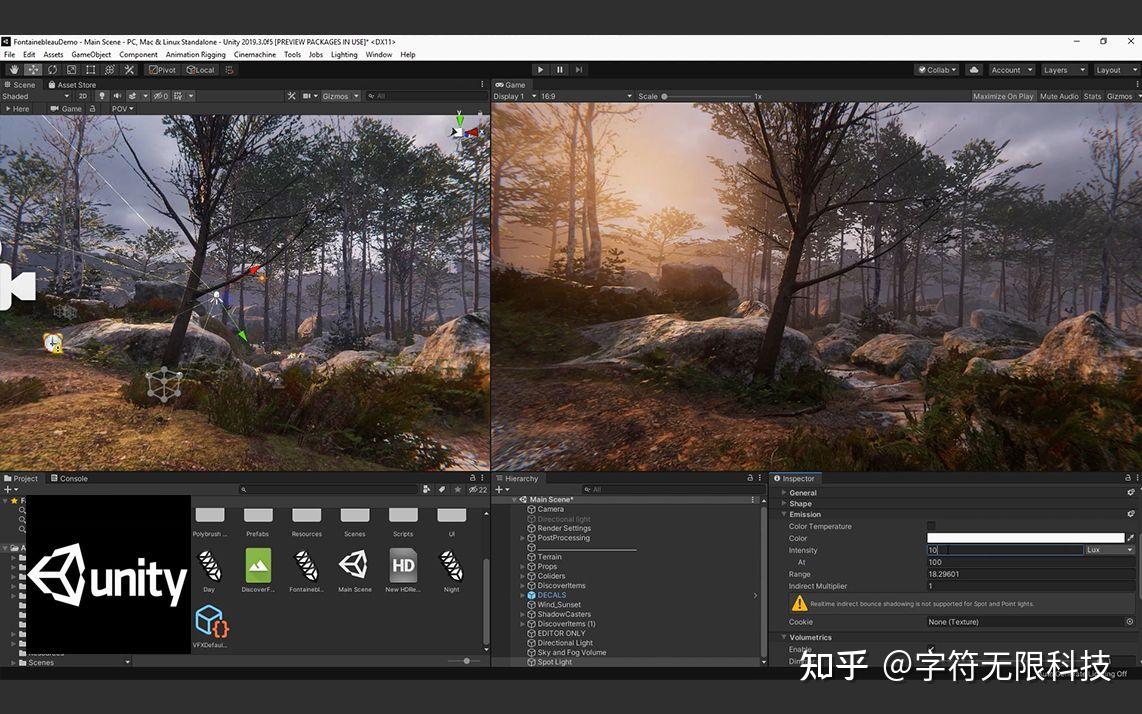Open the Lux intensity unit dropdown
The image size is (1142, 714).
click(x=1110, y=550)
